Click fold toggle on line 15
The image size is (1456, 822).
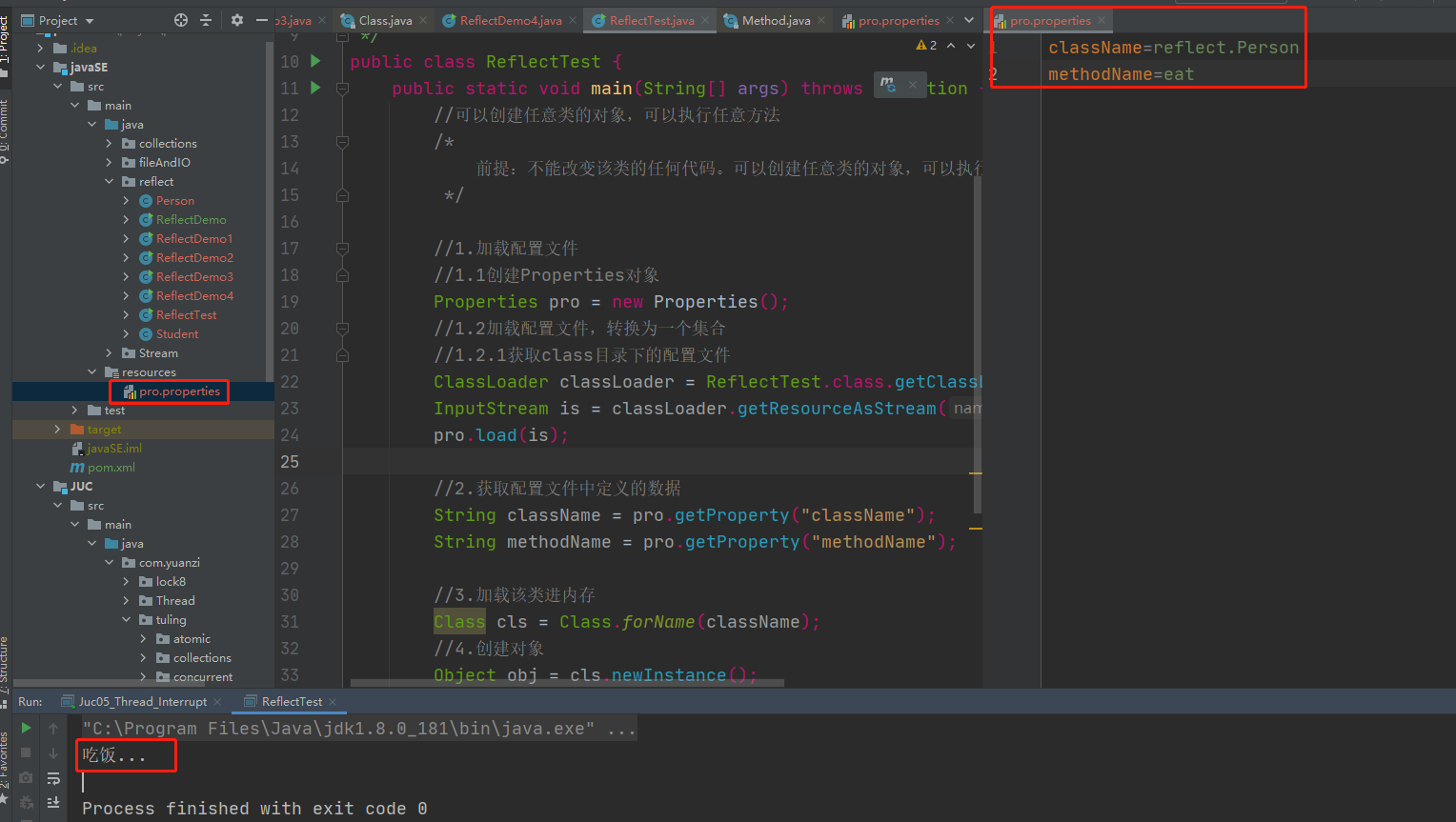pyautogui.click(x=342, y=195)
